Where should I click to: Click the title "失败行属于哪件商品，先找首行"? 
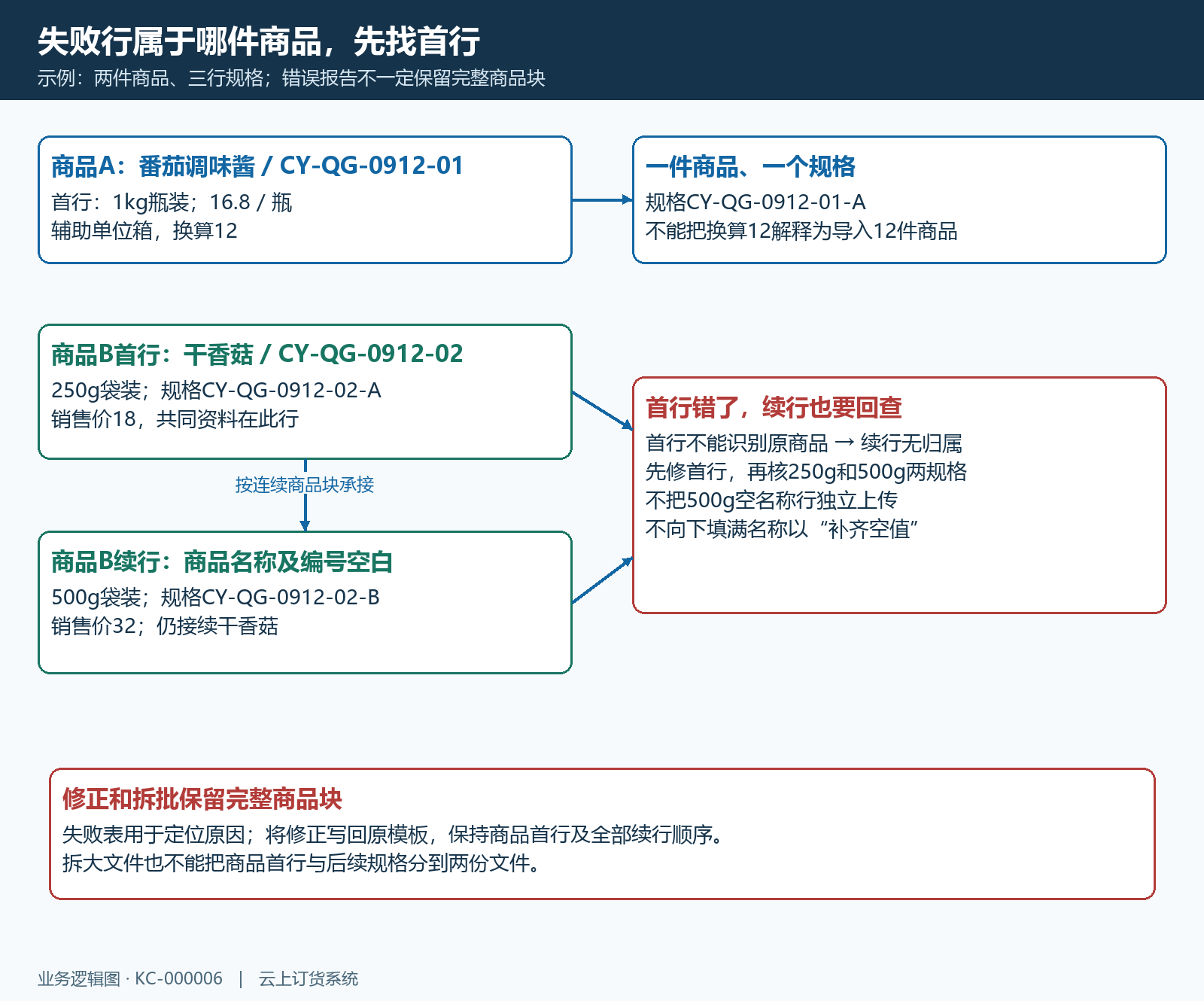click(259, 41)
